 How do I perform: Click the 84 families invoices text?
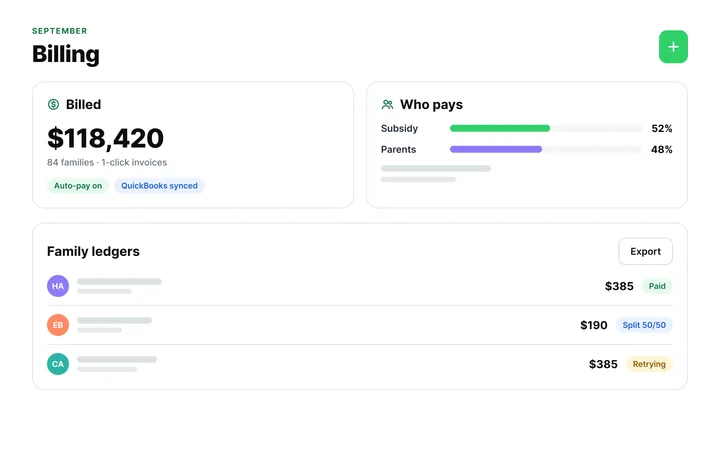[x=107, y=163]
